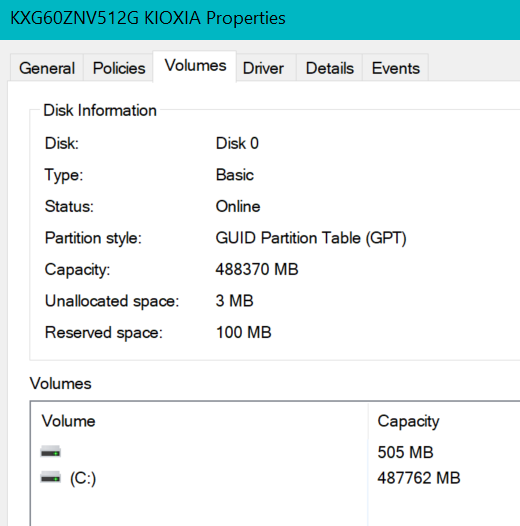Viewport: 520px width, 526px height.
Task: Select the 505 MB capacity cell
Action: 405,452
